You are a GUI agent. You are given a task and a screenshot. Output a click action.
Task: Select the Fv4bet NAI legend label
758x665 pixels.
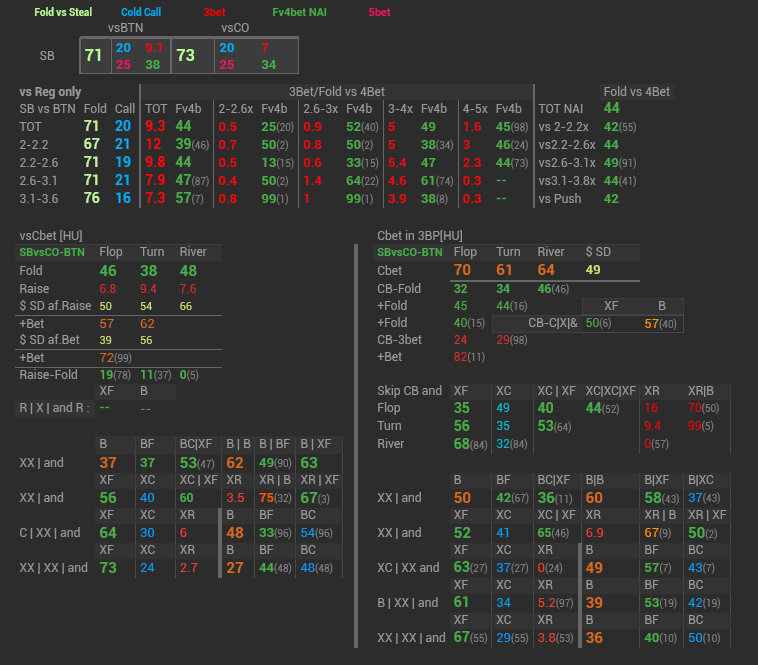302,13
